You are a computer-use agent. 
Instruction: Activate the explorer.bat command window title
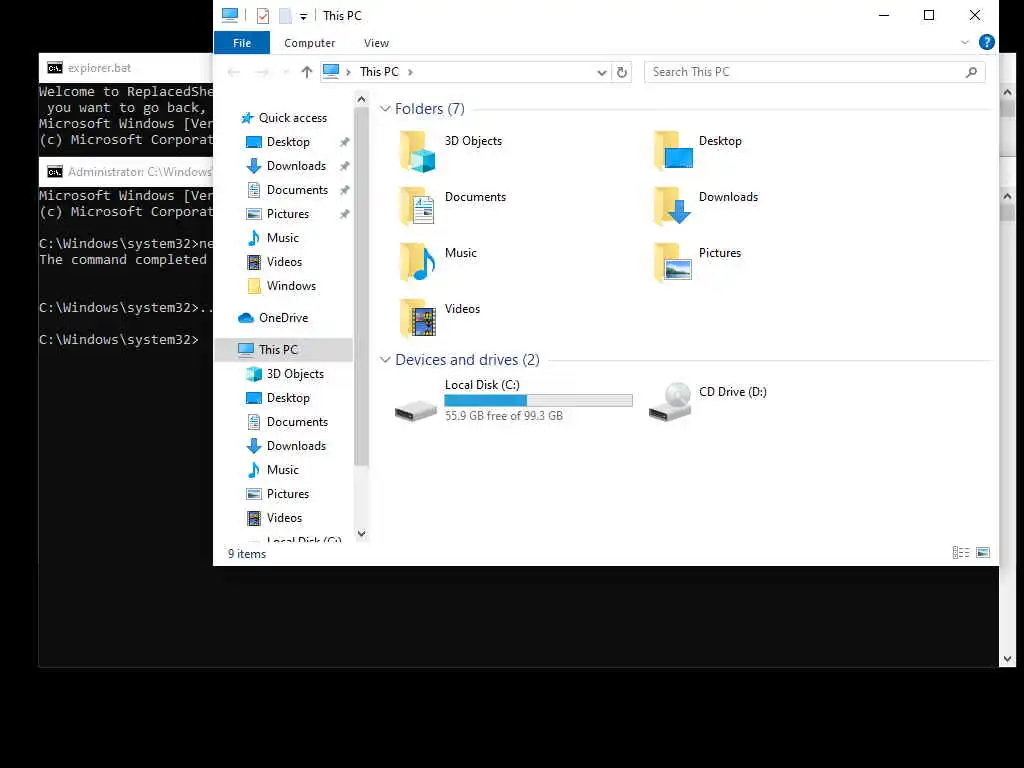tap(99, 68)
